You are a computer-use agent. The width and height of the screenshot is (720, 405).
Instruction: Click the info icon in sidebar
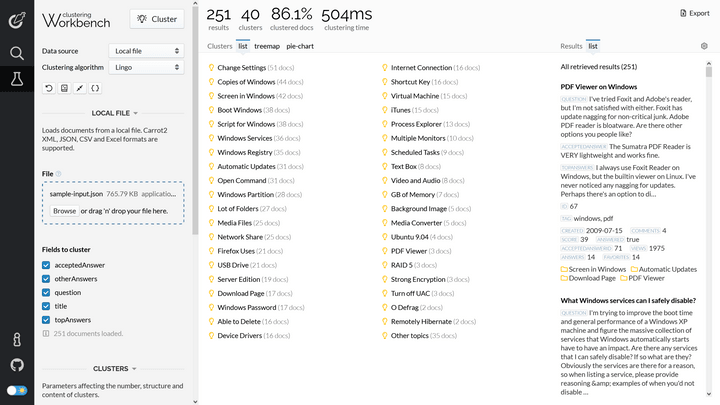(17, 340)
